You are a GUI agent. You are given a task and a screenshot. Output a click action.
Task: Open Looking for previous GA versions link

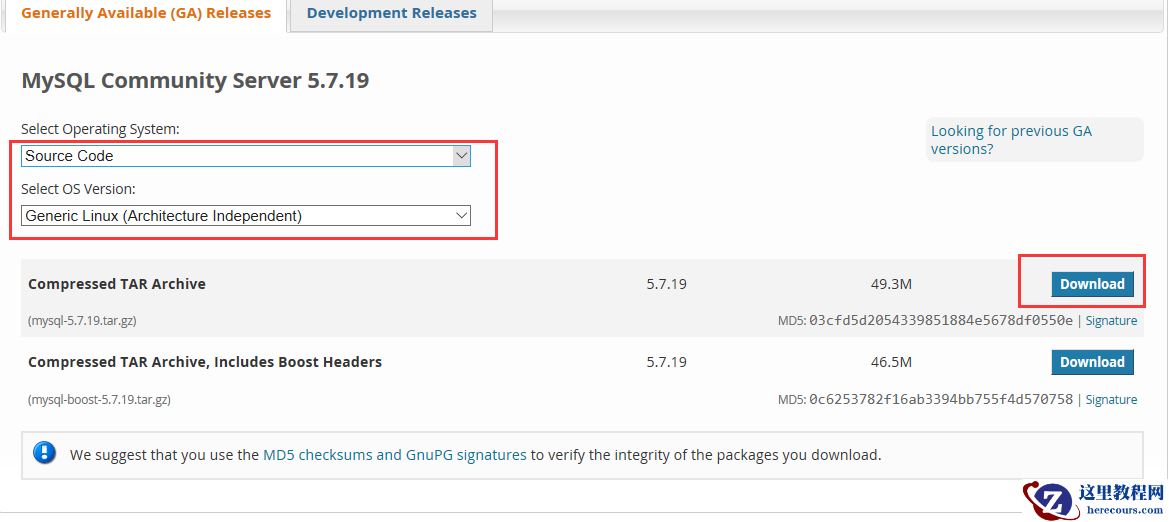tap(1011, 139)
